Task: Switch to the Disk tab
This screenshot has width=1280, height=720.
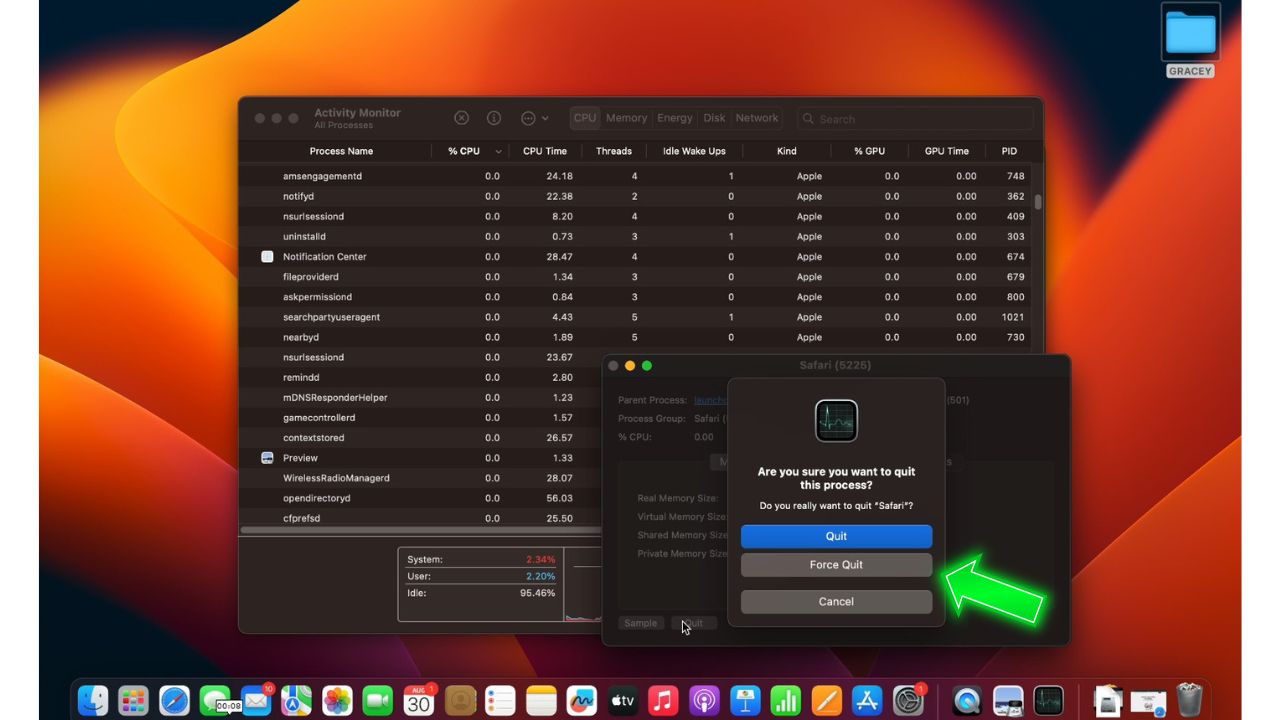Action: 714,118
